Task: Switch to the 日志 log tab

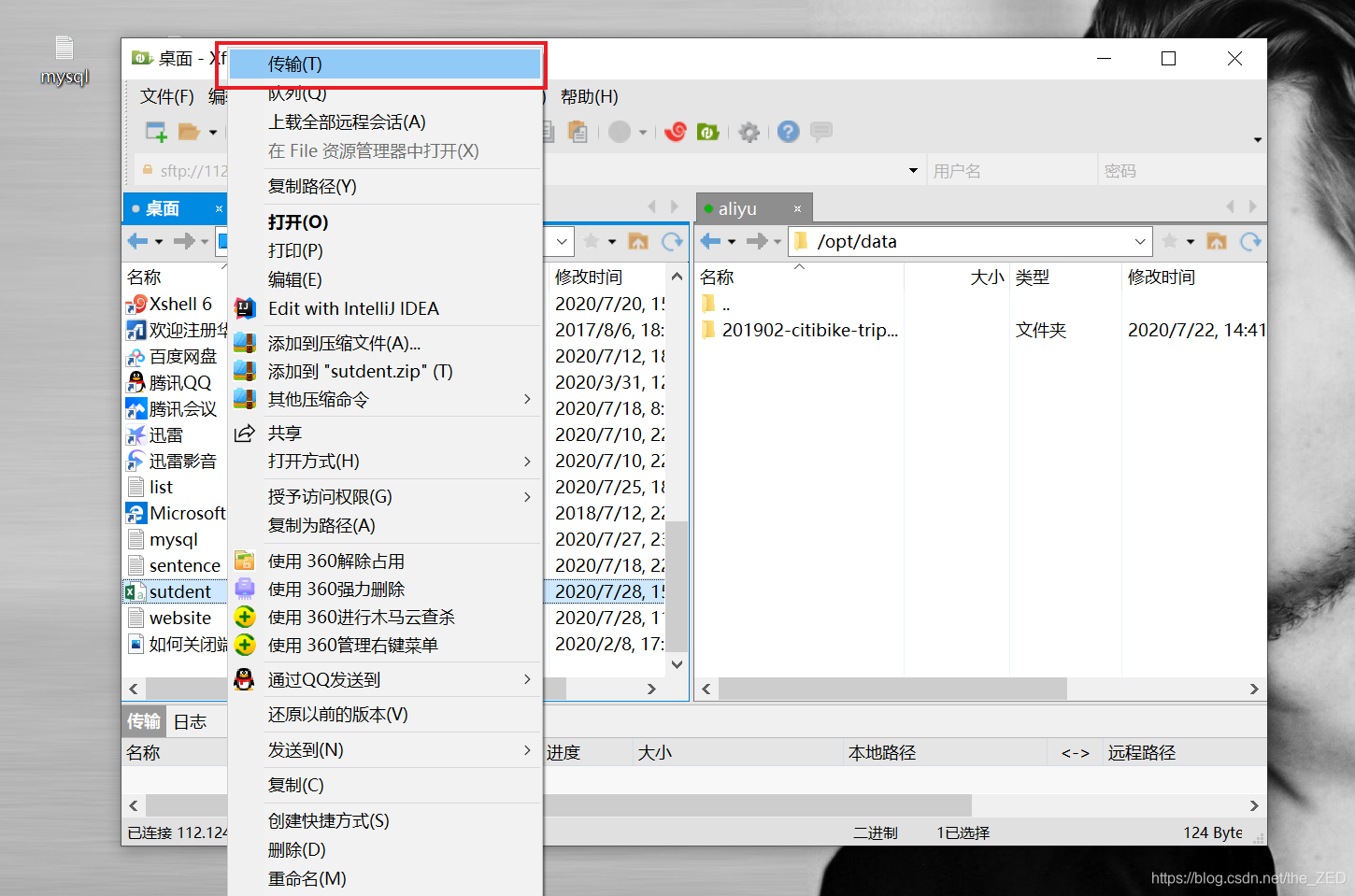Action: (190, 721)
